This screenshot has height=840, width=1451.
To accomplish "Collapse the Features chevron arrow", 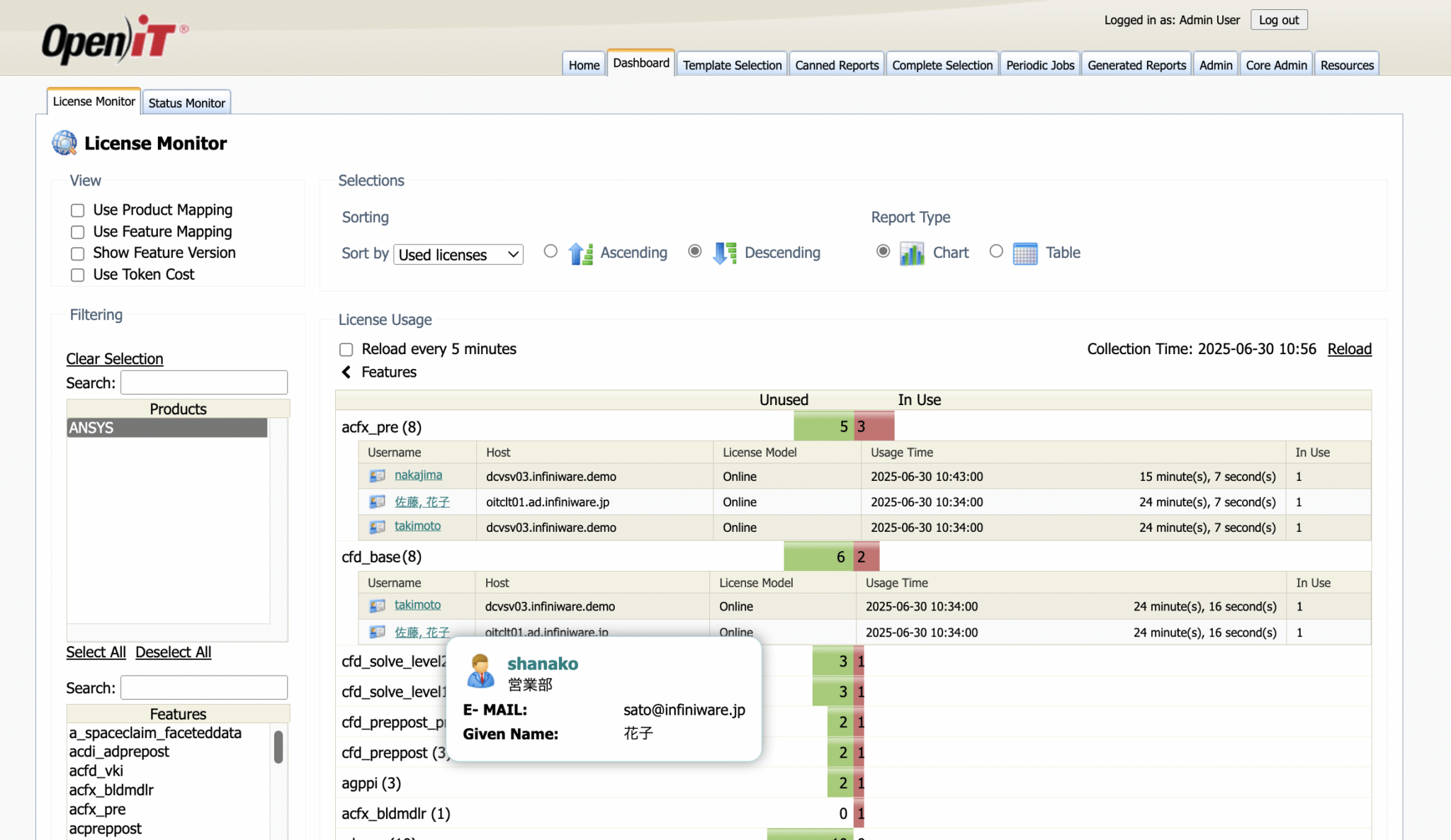I will [x=346, y=372].
